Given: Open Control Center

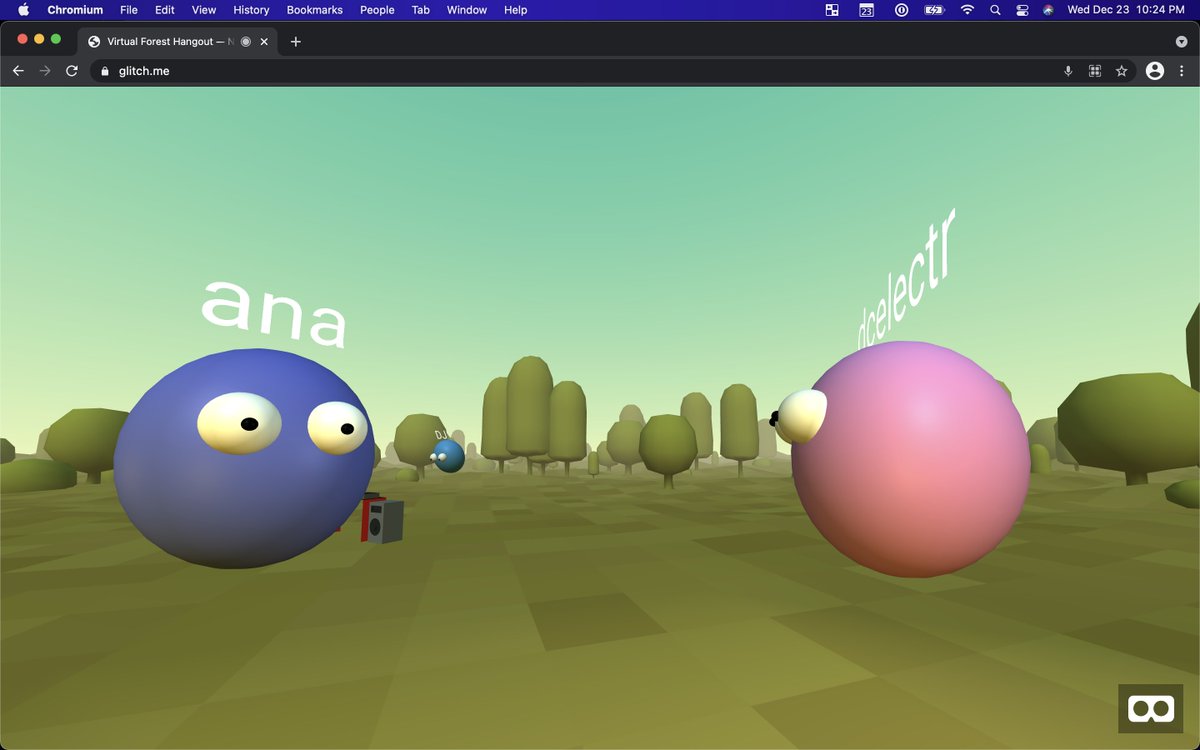Looking at the screenshot, I should (1022, 10).
